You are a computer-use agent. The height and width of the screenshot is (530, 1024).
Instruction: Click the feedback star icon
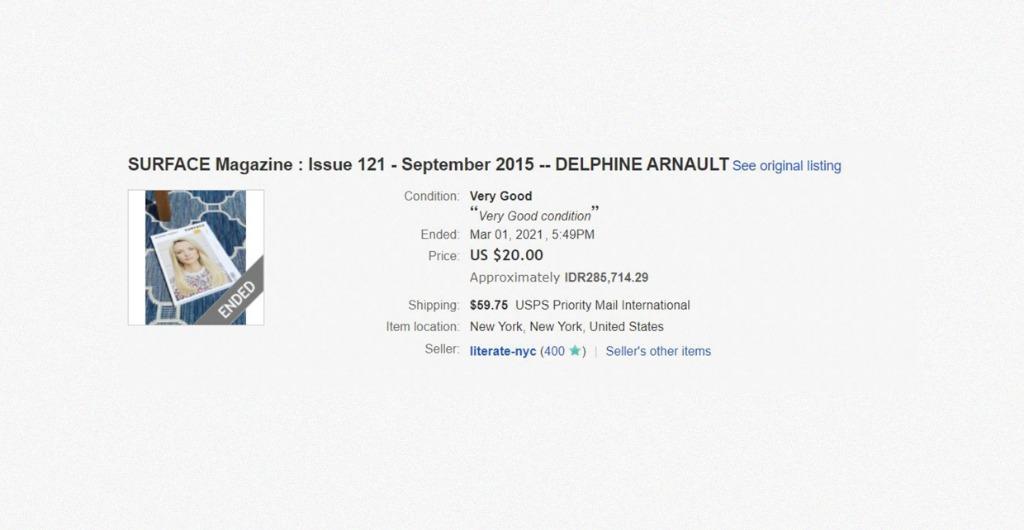point(575,351)
